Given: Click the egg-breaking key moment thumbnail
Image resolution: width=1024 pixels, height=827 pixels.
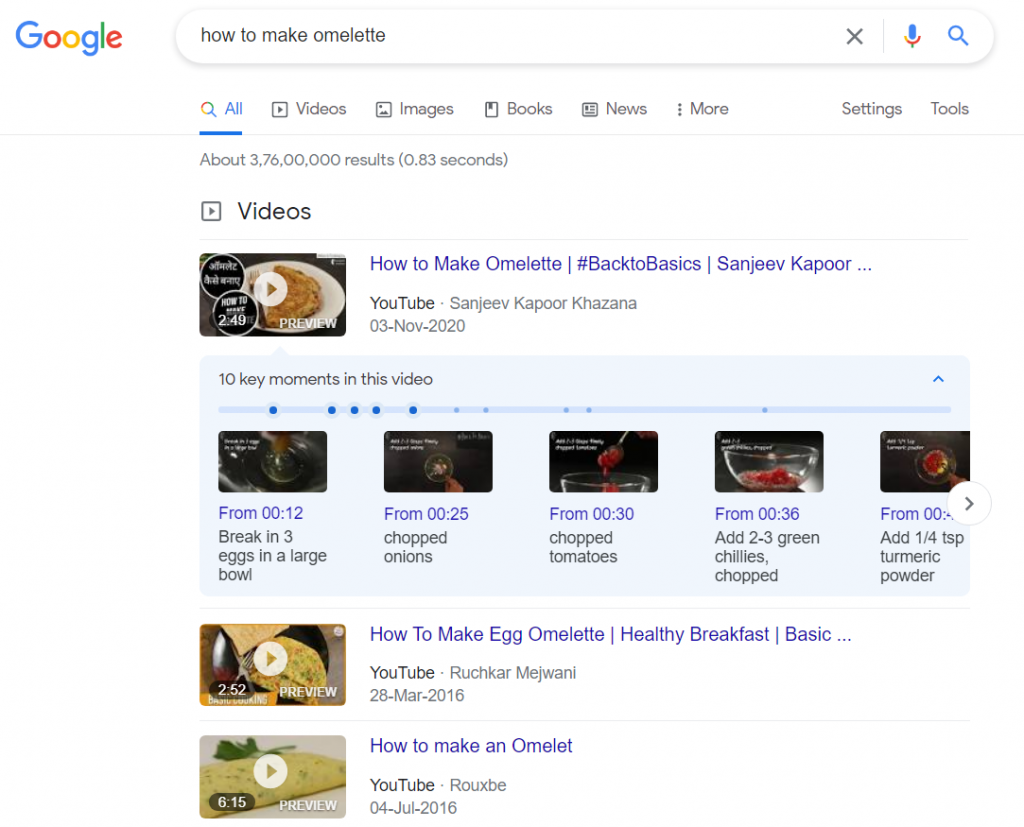Looking at the screenshot, I should click(272, 461).
